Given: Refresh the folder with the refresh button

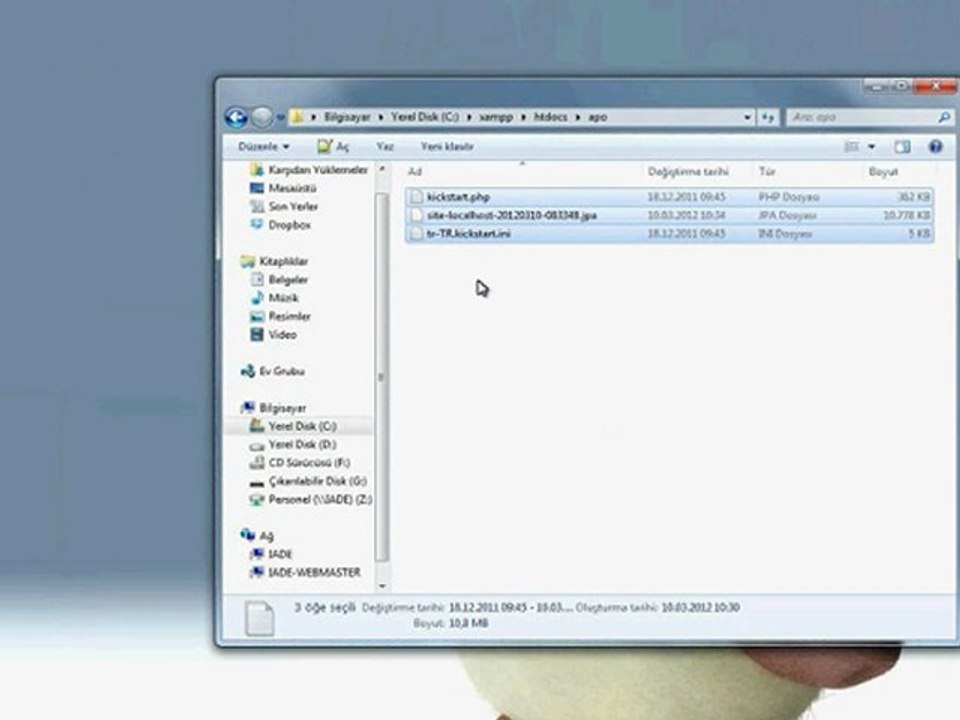Looking at the screenshot, I should (768, 118).
